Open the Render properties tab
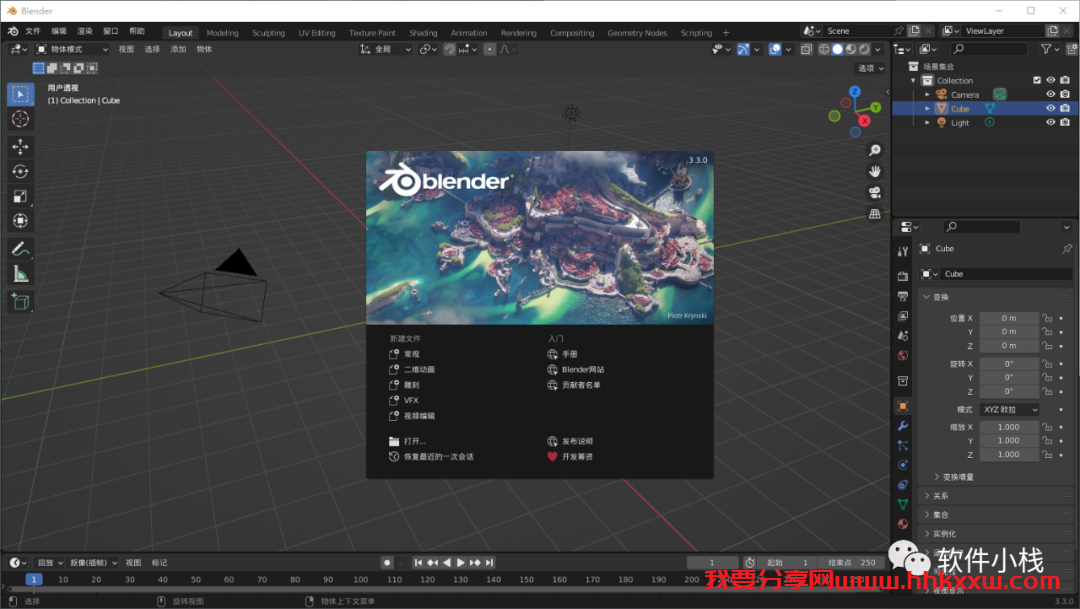This screenshot has width=1080, height=609. click(903, 276)
